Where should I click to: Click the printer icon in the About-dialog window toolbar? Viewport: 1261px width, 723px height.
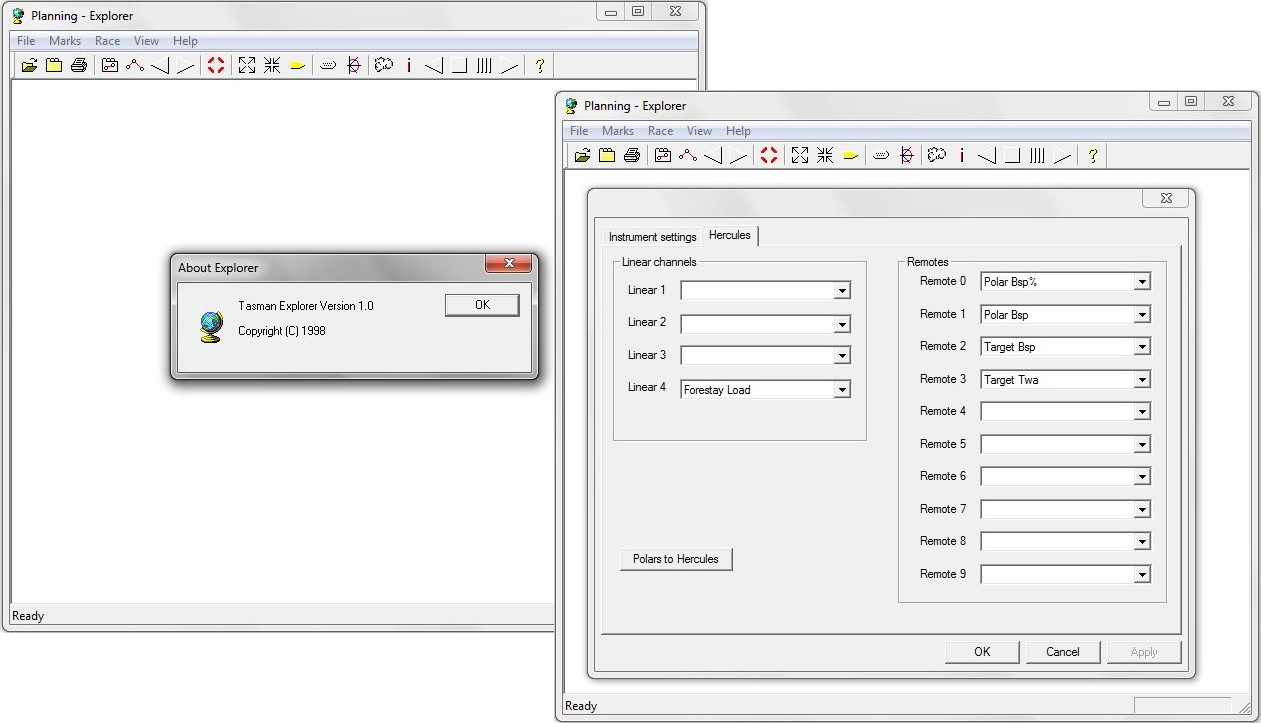tap(79, 66)
